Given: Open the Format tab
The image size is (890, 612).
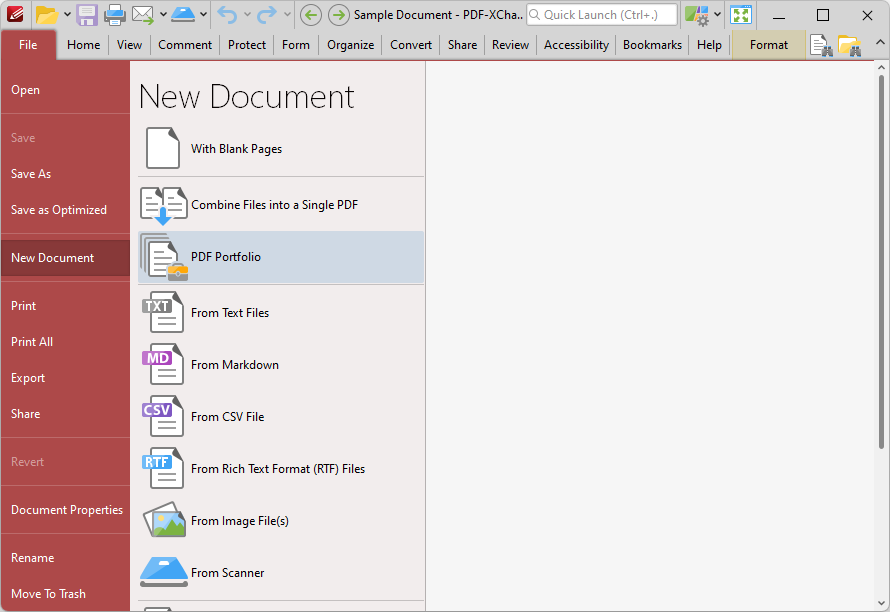Looking at the screenshot, I should point(769,45).
